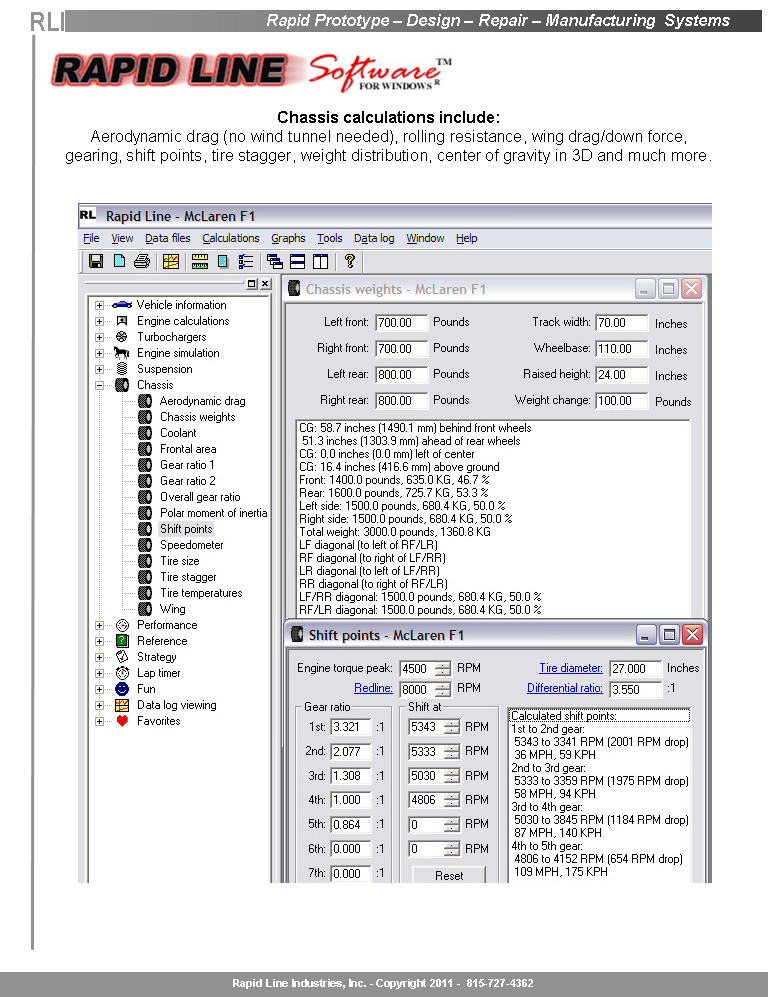Adjust the Redline RPM spinner arrows
The image size is (768, 997).
[442, 689]
